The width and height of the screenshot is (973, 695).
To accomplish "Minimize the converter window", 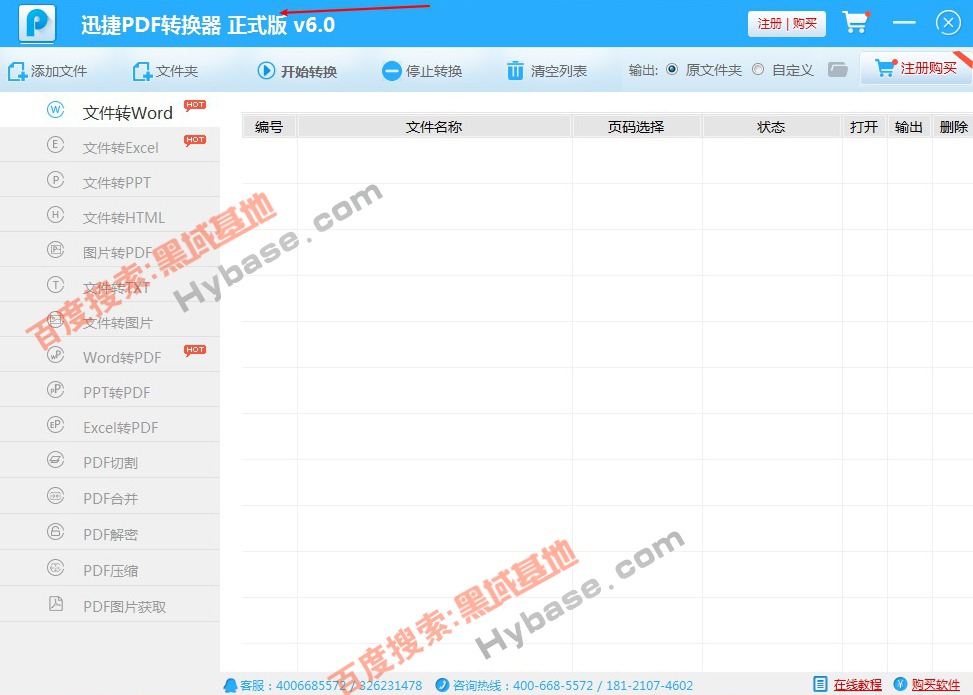I will pos(904,23).
